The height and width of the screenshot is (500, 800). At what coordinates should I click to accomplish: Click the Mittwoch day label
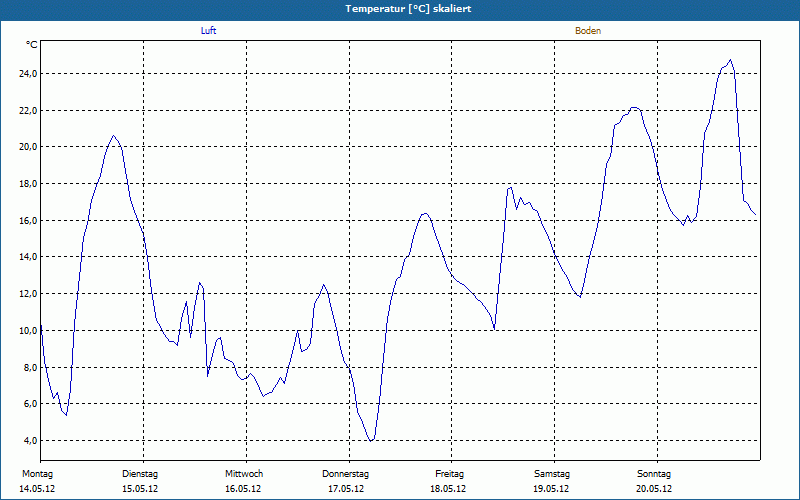244,474
